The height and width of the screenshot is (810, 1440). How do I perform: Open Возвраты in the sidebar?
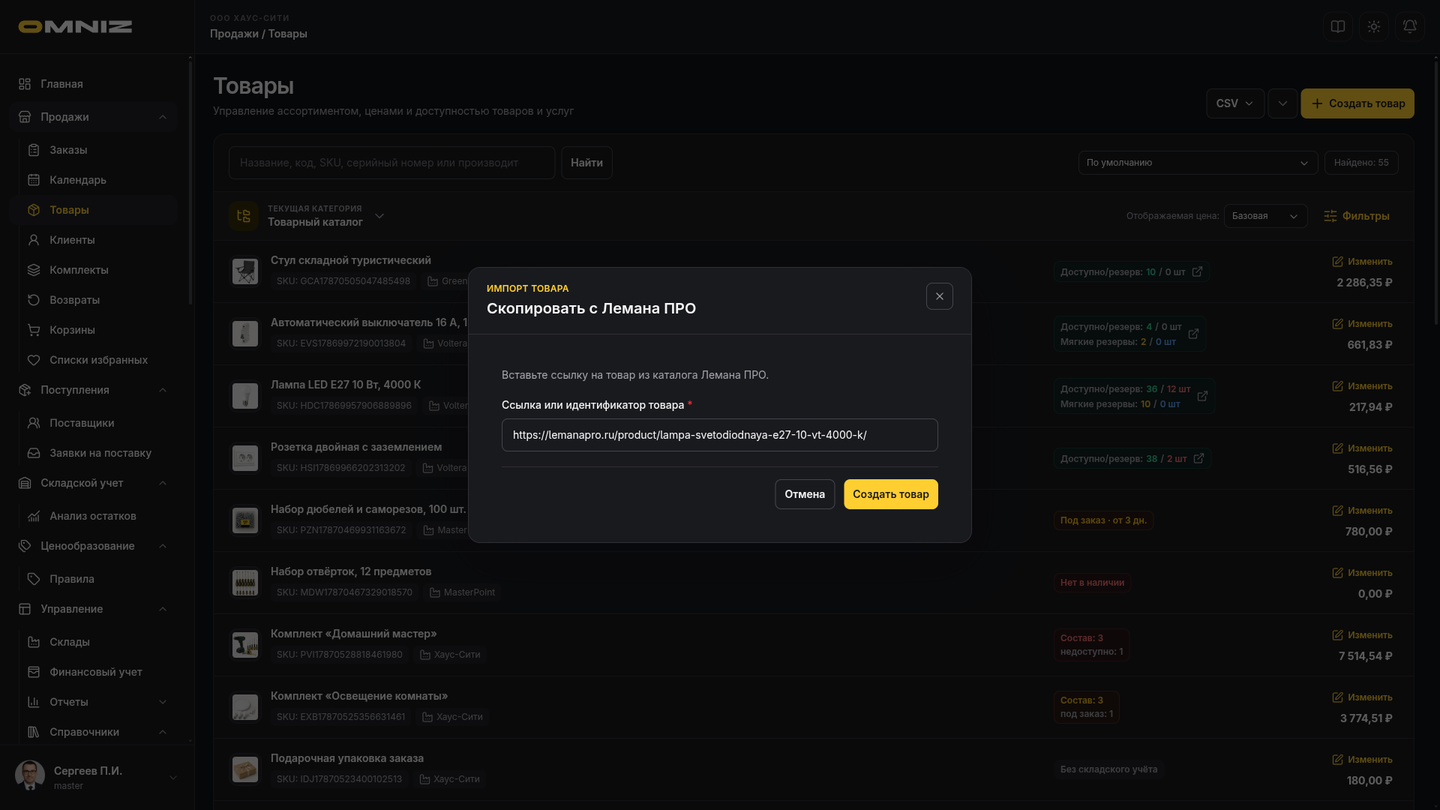coord(98,300)
